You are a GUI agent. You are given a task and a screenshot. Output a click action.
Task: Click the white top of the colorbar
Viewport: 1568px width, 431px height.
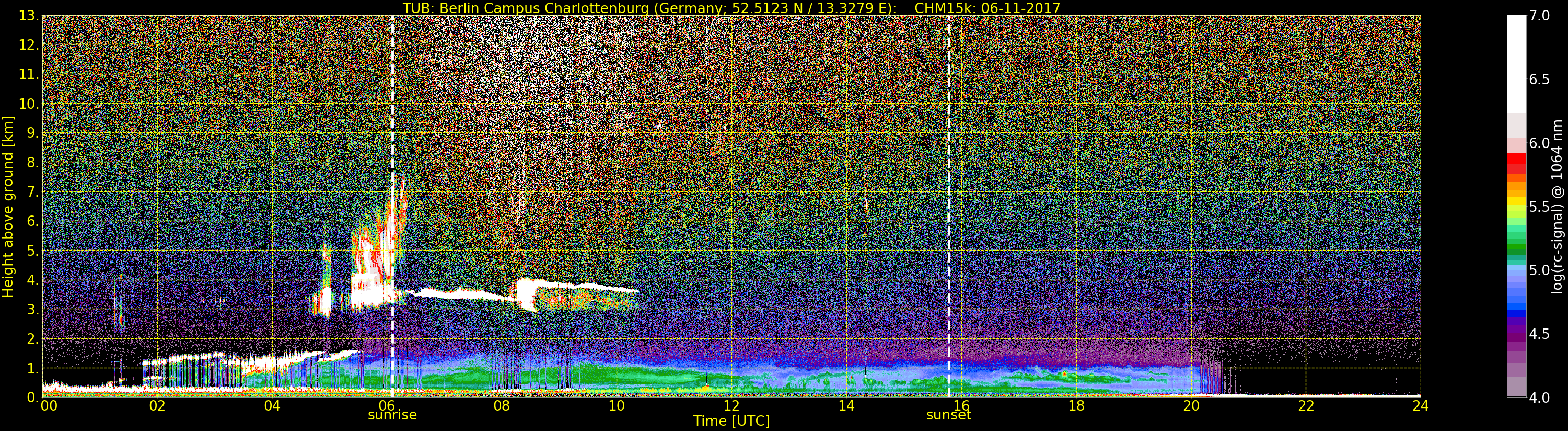(x=1516, y=61)
